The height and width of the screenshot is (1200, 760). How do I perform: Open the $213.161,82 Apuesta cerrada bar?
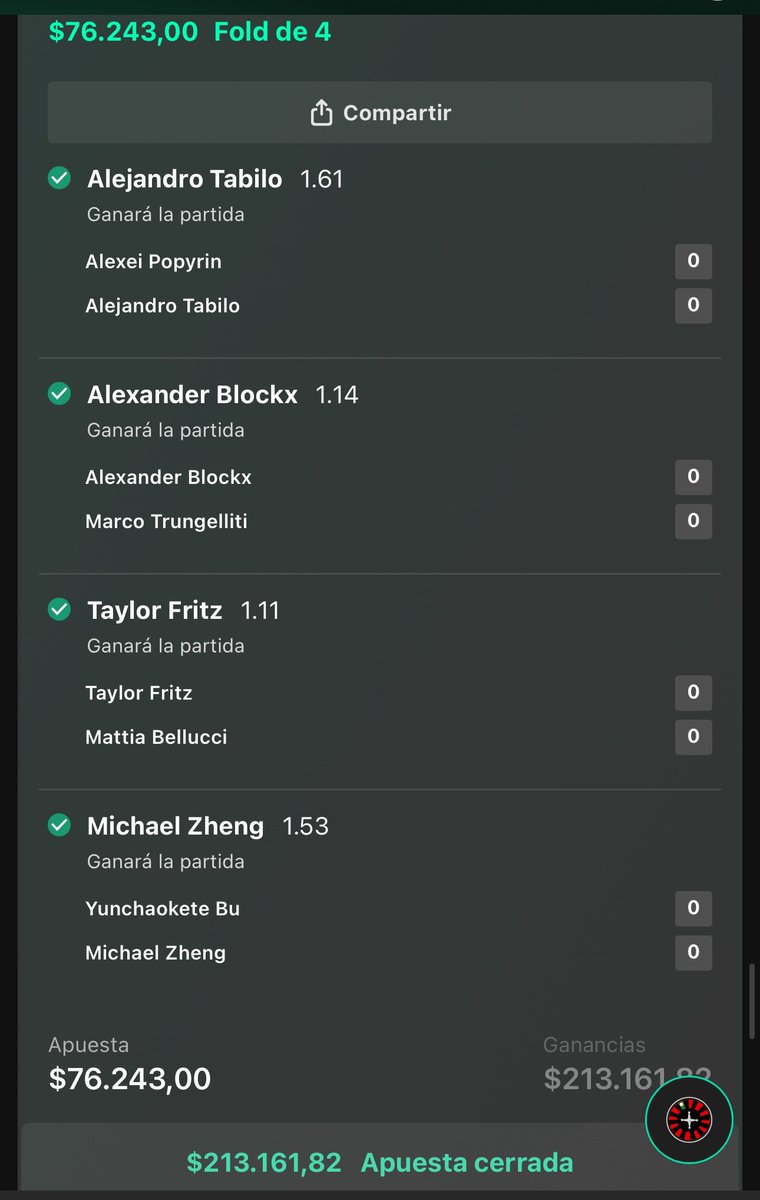[380, 1163]
